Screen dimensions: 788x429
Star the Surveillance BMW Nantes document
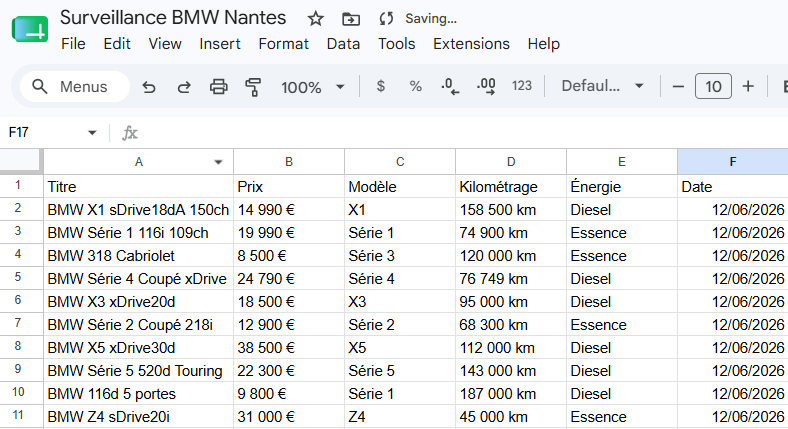point(316,19)
